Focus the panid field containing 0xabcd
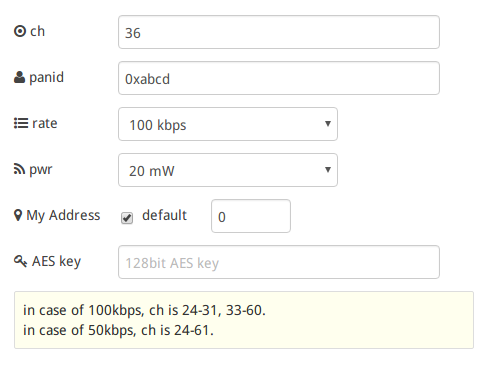The width and height of the screenshot is (494, 376). [x=279, y=78]
